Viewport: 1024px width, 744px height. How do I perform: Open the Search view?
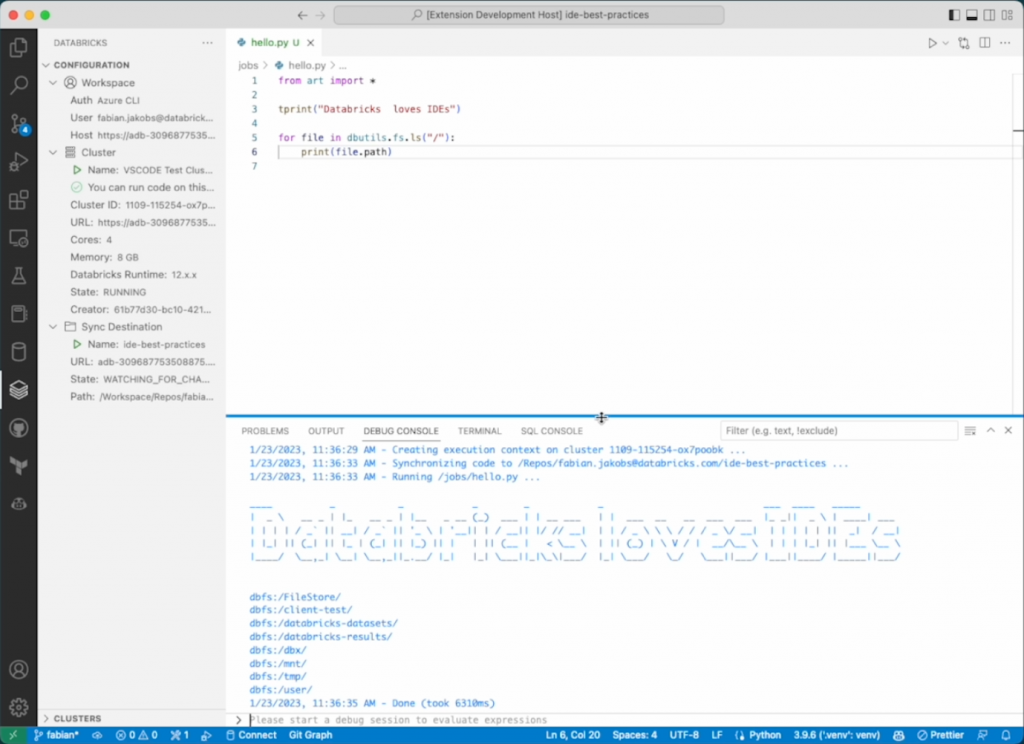(x=18, y=86)
